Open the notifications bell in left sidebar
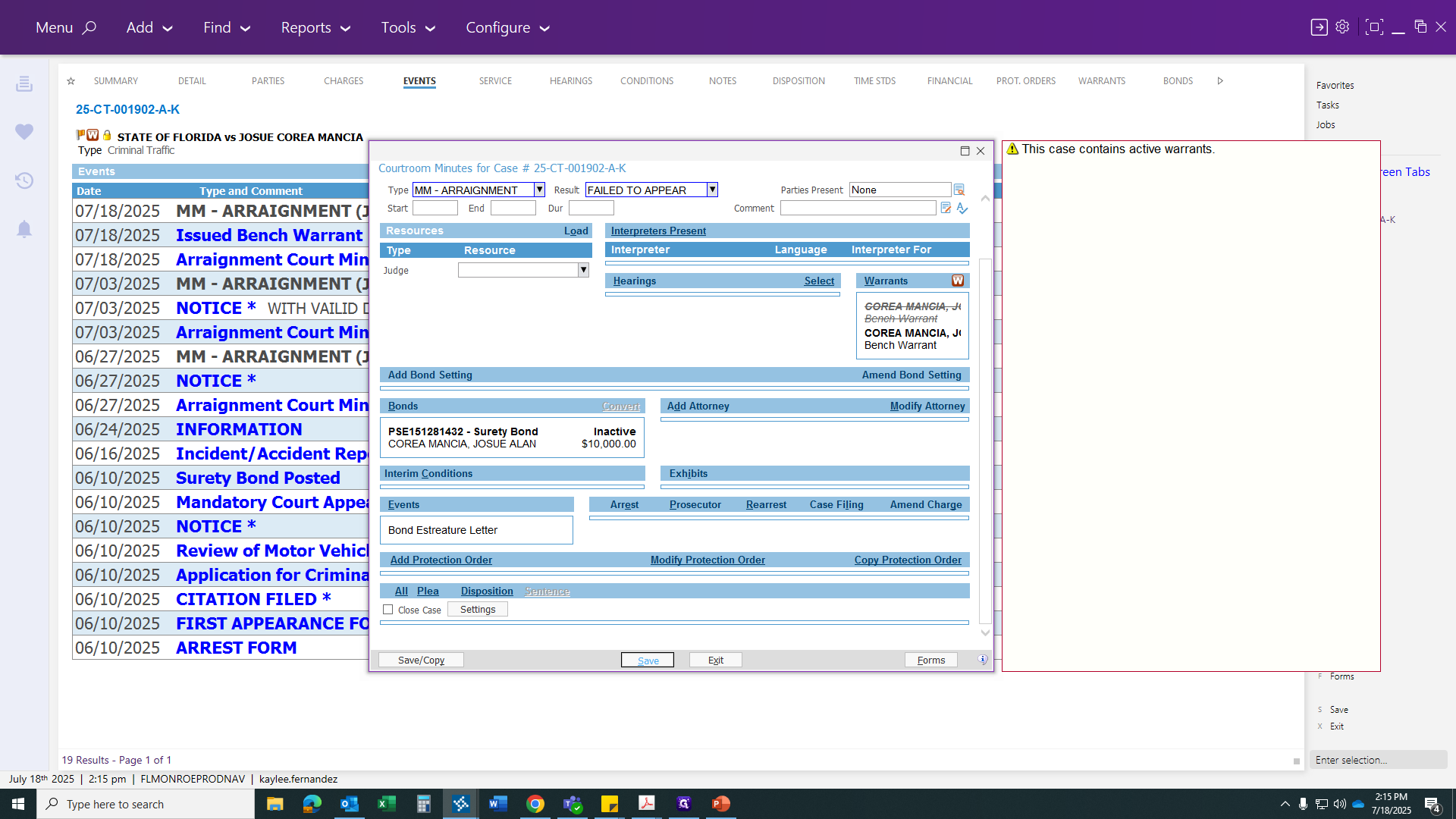 [24, 229]
